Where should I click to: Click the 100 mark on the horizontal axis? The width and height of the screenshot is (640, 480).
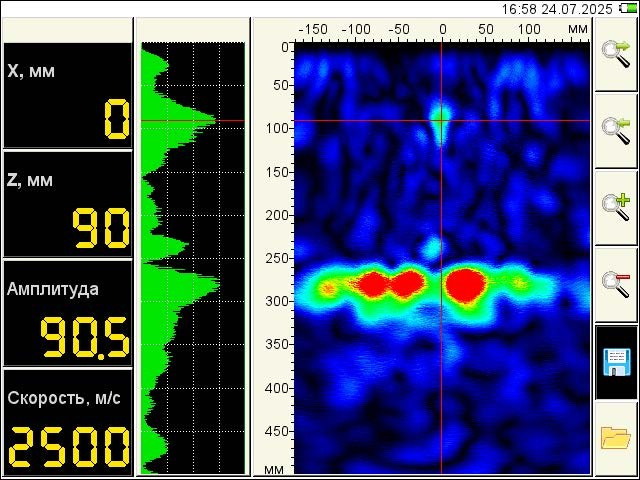528,30
